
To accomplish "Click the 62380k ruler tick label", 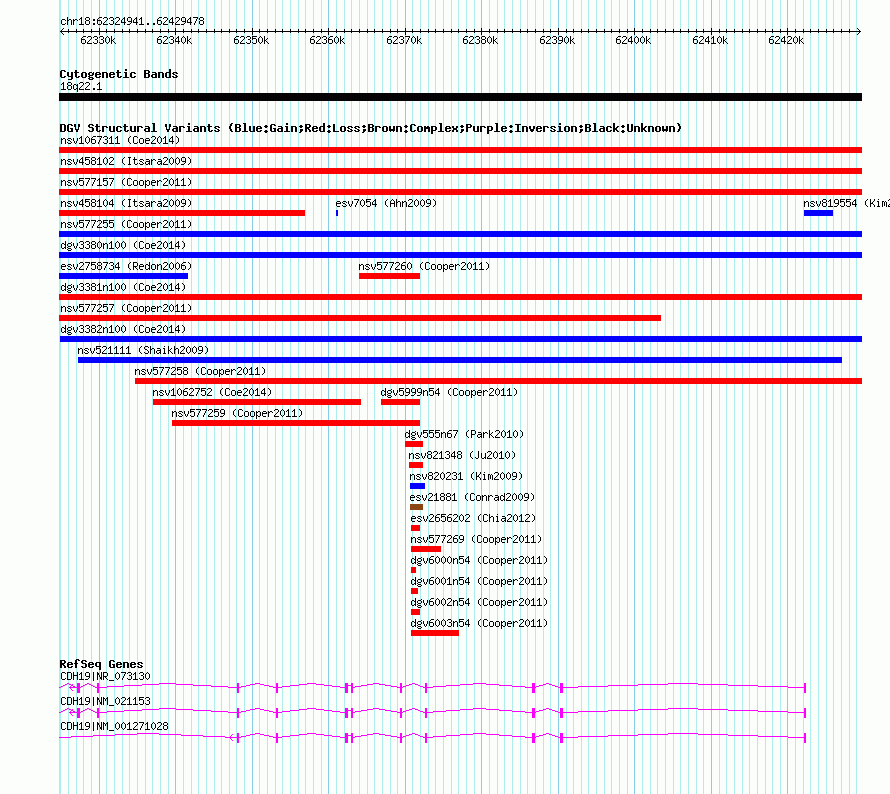I will click(480, 40).
